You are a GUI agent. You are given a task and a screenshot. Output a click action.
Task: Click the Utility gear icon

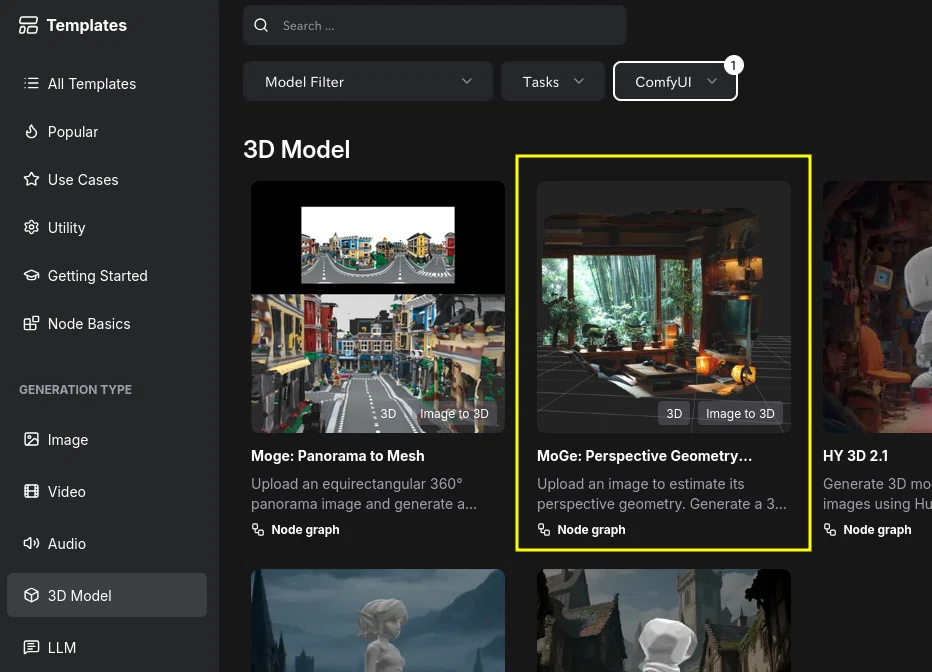click(x=31, y=228)
